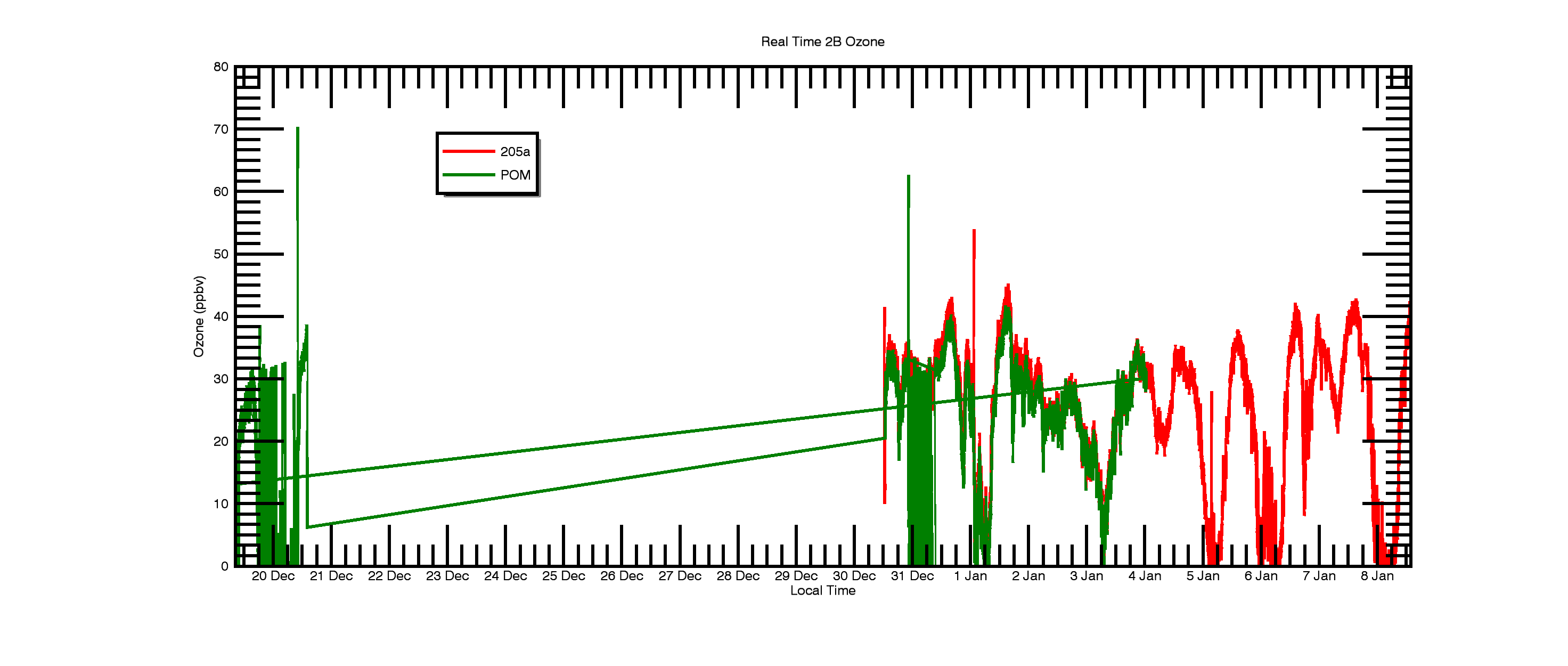Image resolution: width=1568 pixels, height=666 pixels.
Task: Click the "21 Dec" x-axis date label
Action: coord(331,576)
